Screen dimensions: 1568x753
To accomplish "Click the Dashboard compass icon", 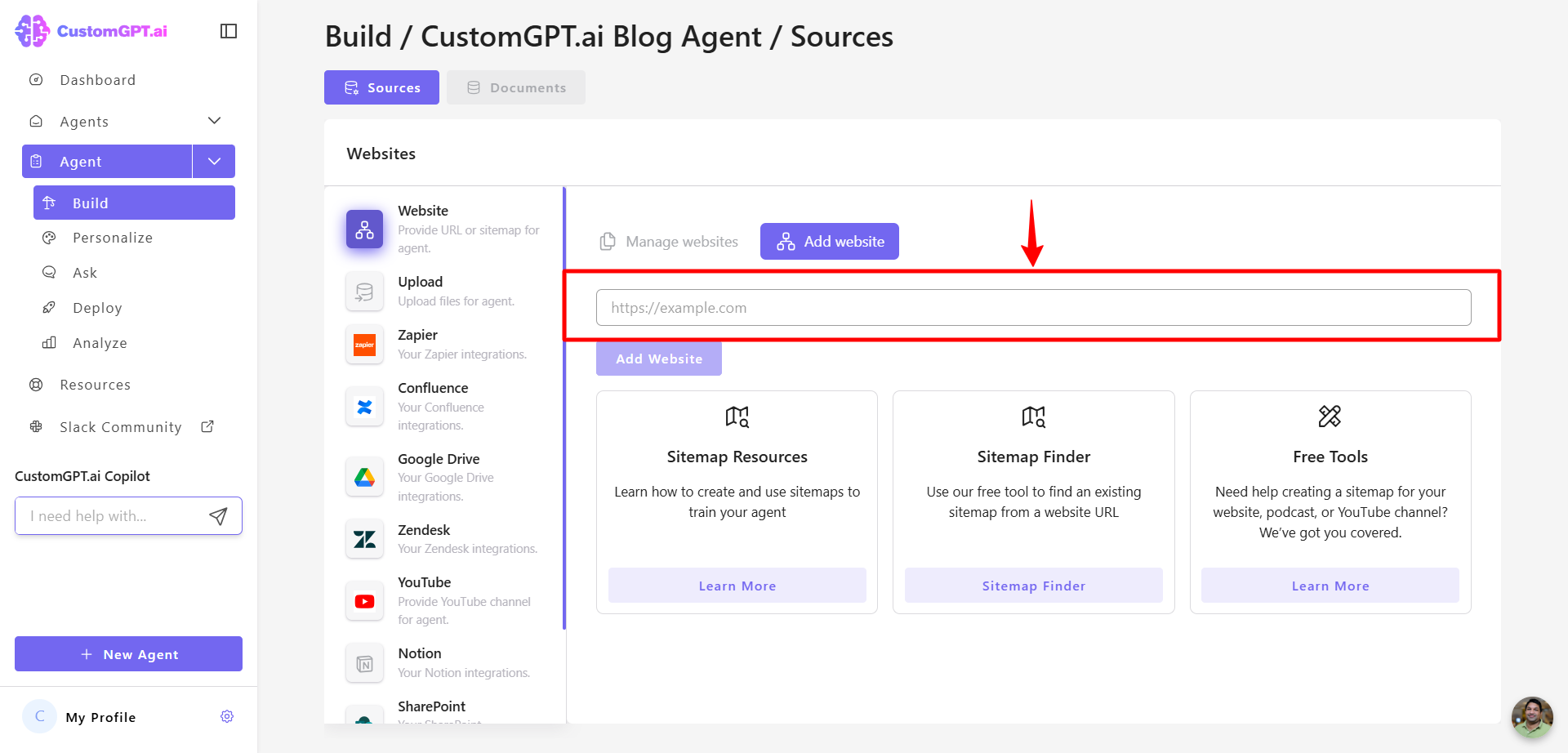I will (36, 80).
